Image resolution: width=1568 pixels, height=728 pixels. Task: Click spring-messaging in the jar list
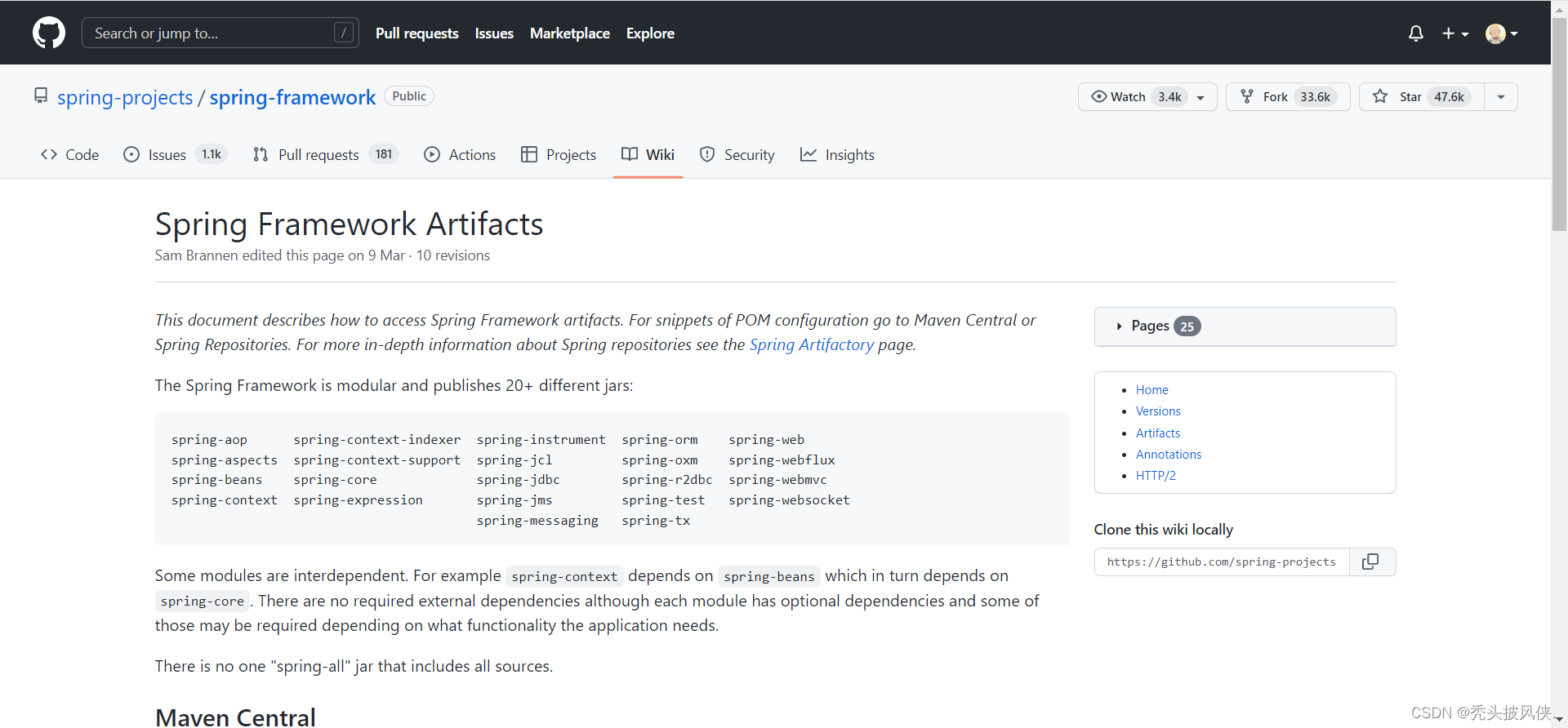pyautogui.click(x=537, y=521)
